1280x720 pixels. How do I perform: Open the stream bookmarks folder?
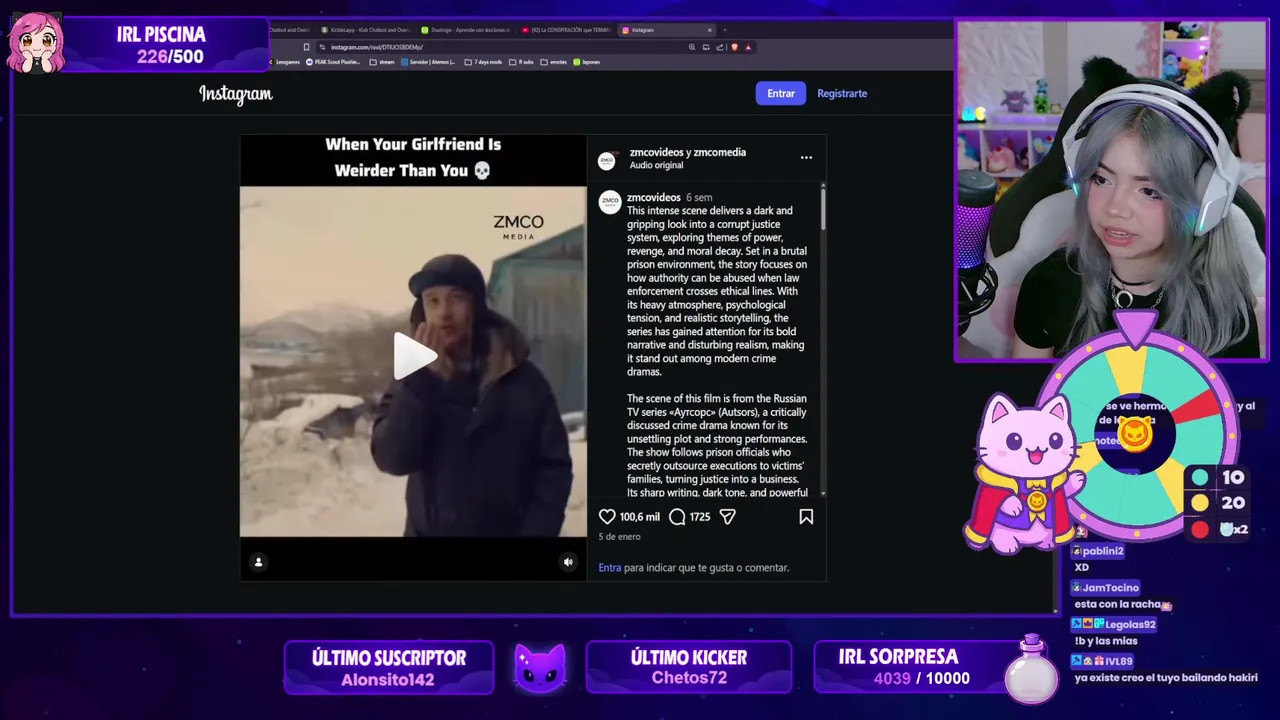coord(382,62)
